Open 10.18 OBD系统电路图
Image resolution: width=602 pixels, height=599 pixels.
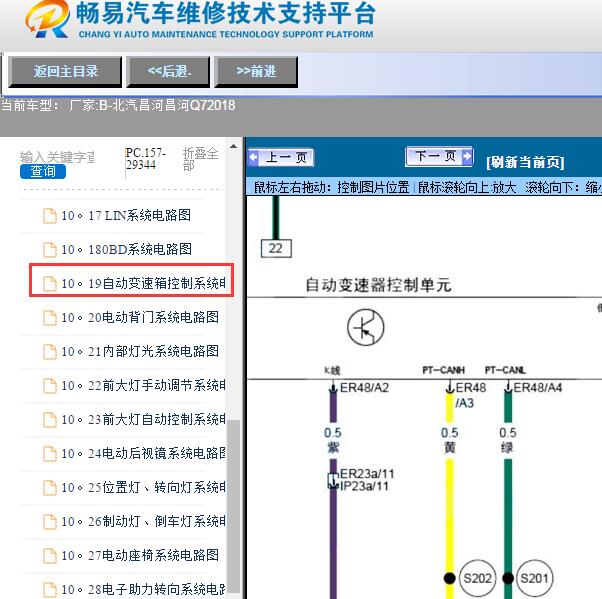[126, 250]
